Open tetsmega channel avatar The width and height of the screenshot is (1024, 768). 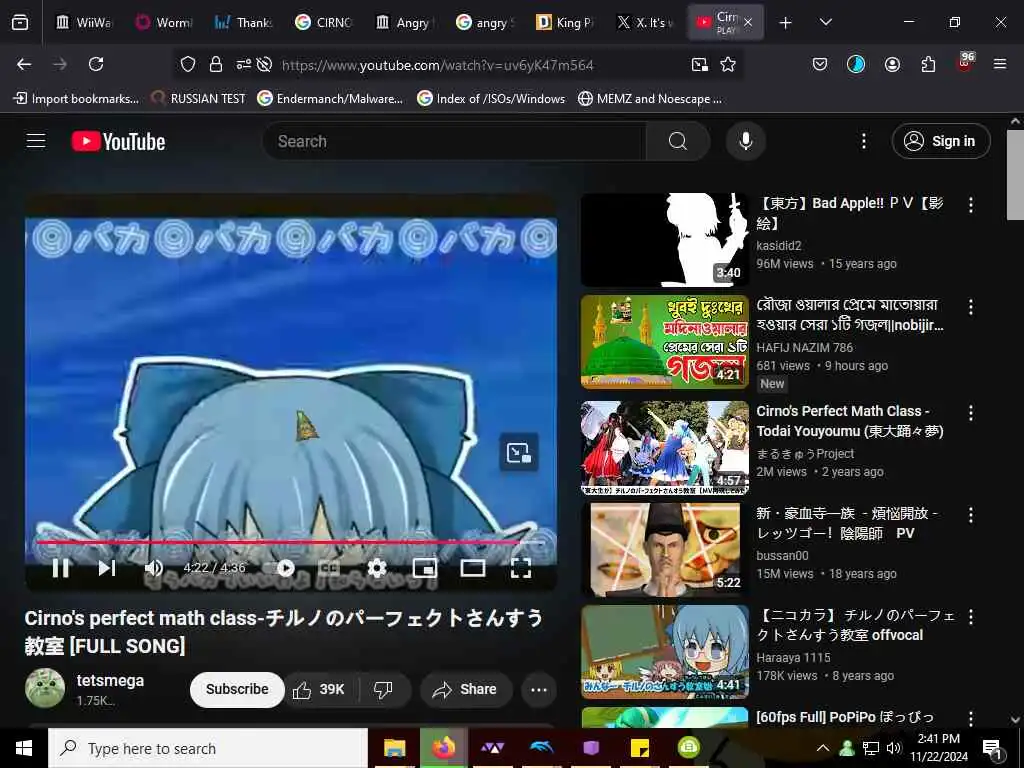click(45, 688)
